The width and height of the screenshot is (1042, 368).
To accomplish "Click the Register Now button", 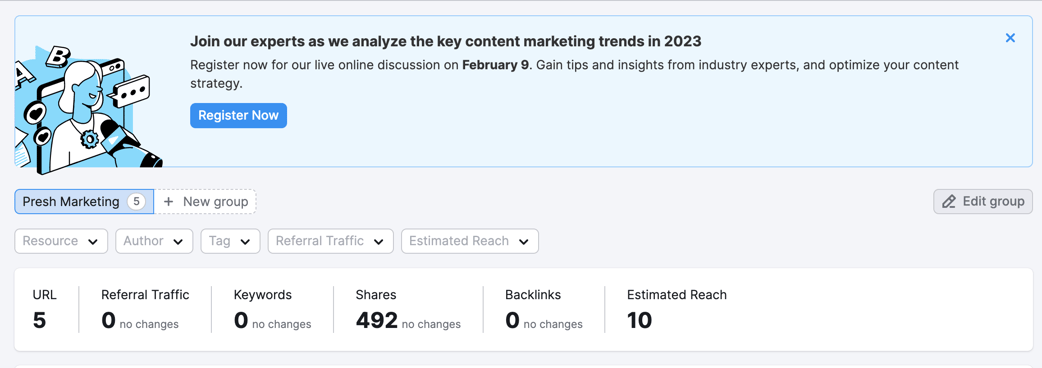I will coord(239,116).
